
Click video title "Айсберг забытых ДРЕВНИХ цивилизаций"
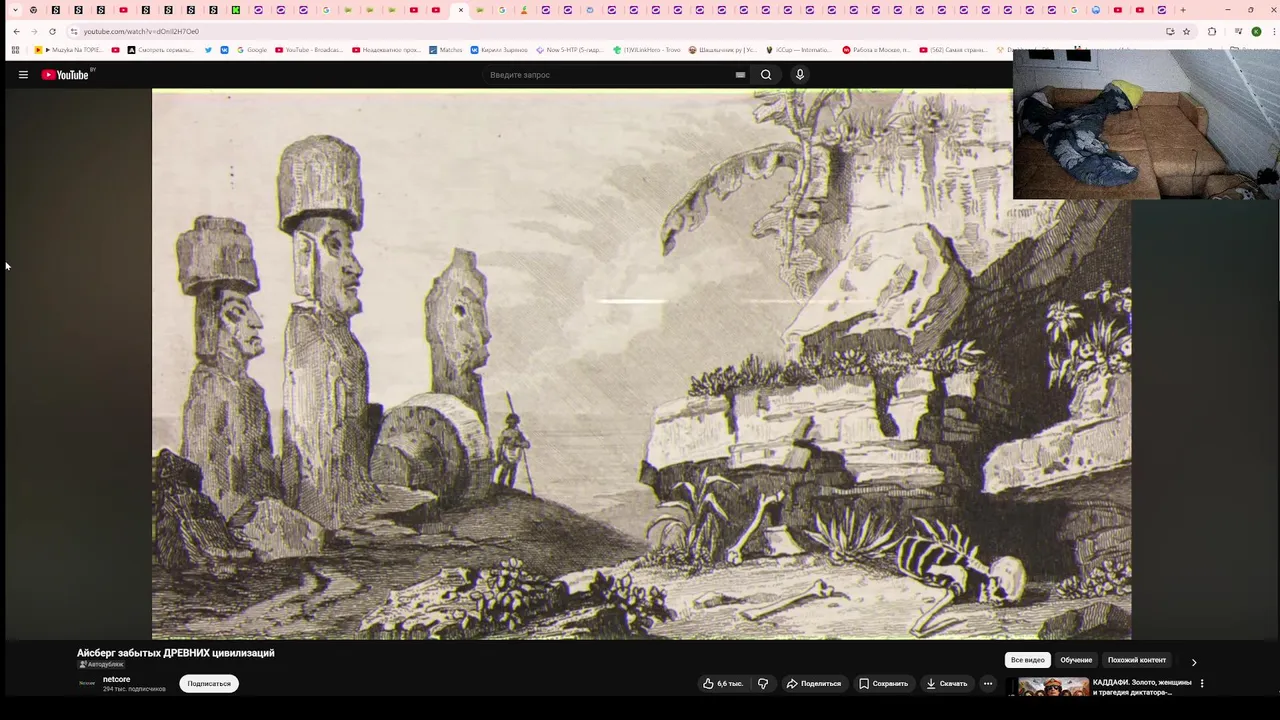[176, 653]
